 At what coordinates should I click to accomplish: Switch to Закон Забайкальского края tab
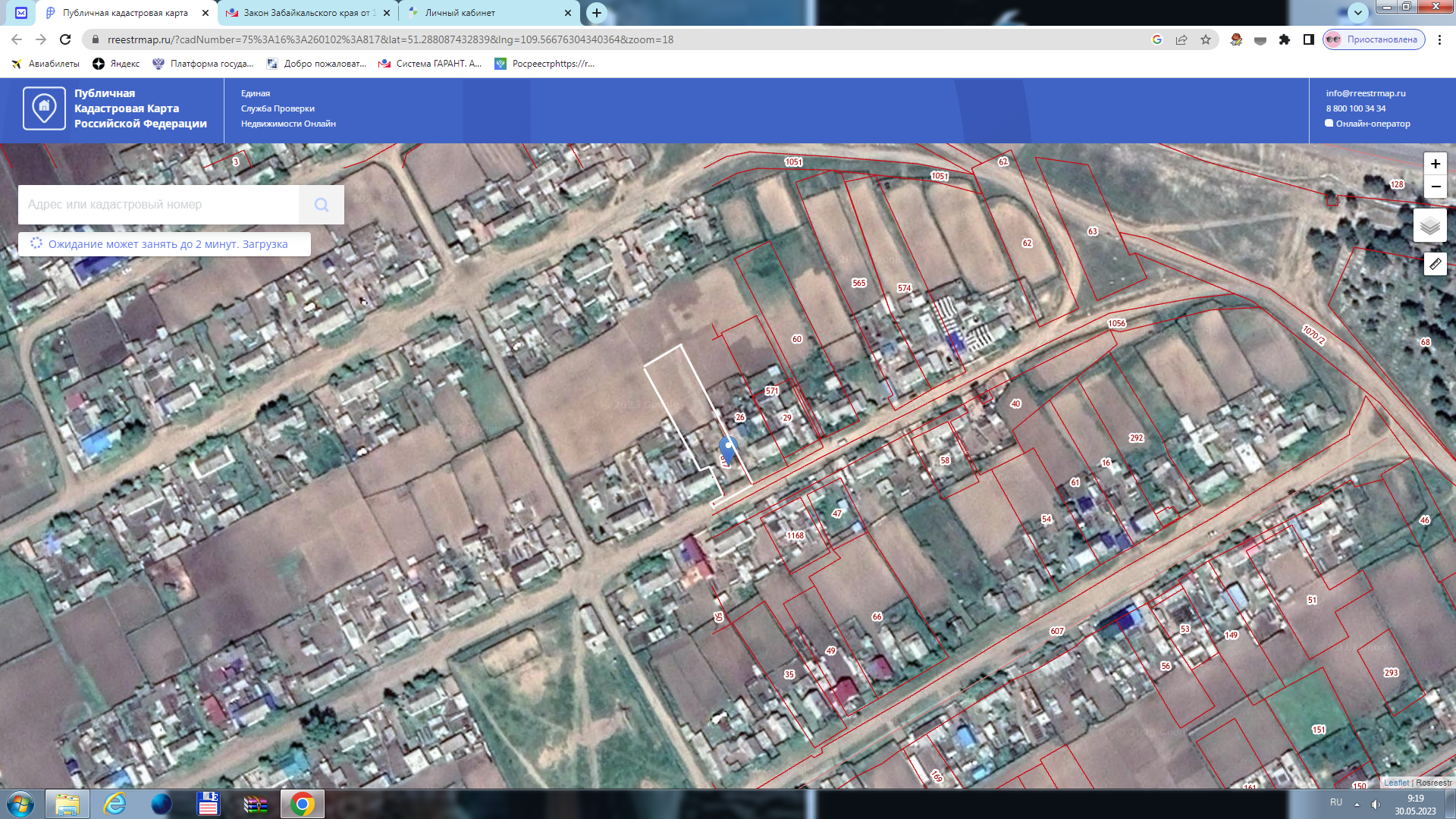(x=309, y=13)
